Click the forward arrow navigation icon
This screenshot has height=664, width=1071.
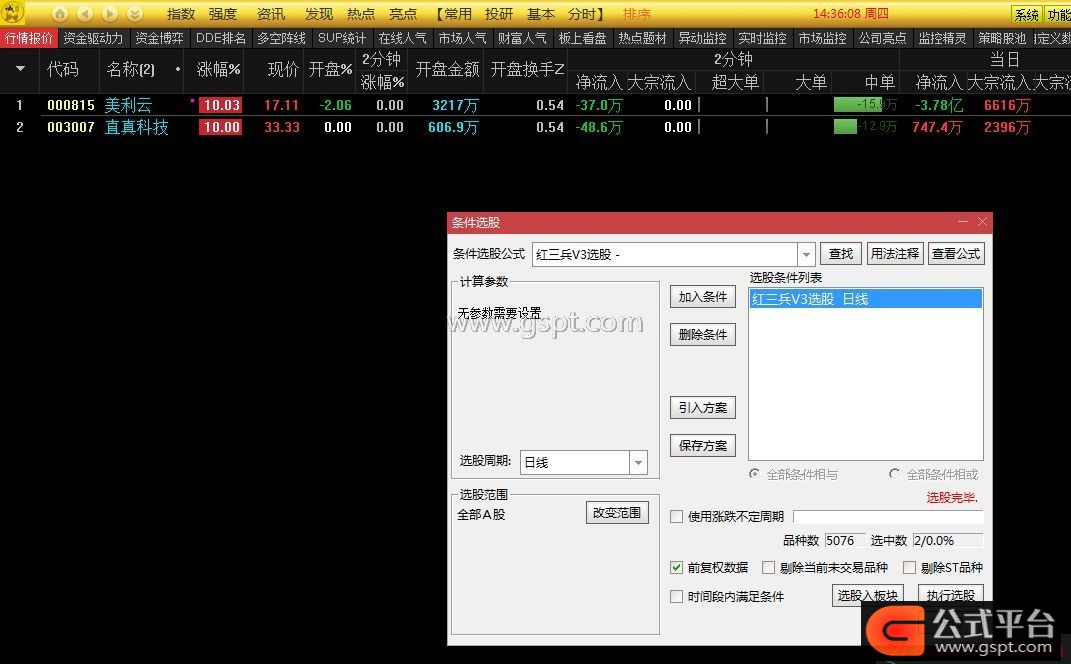coord(110,14)
